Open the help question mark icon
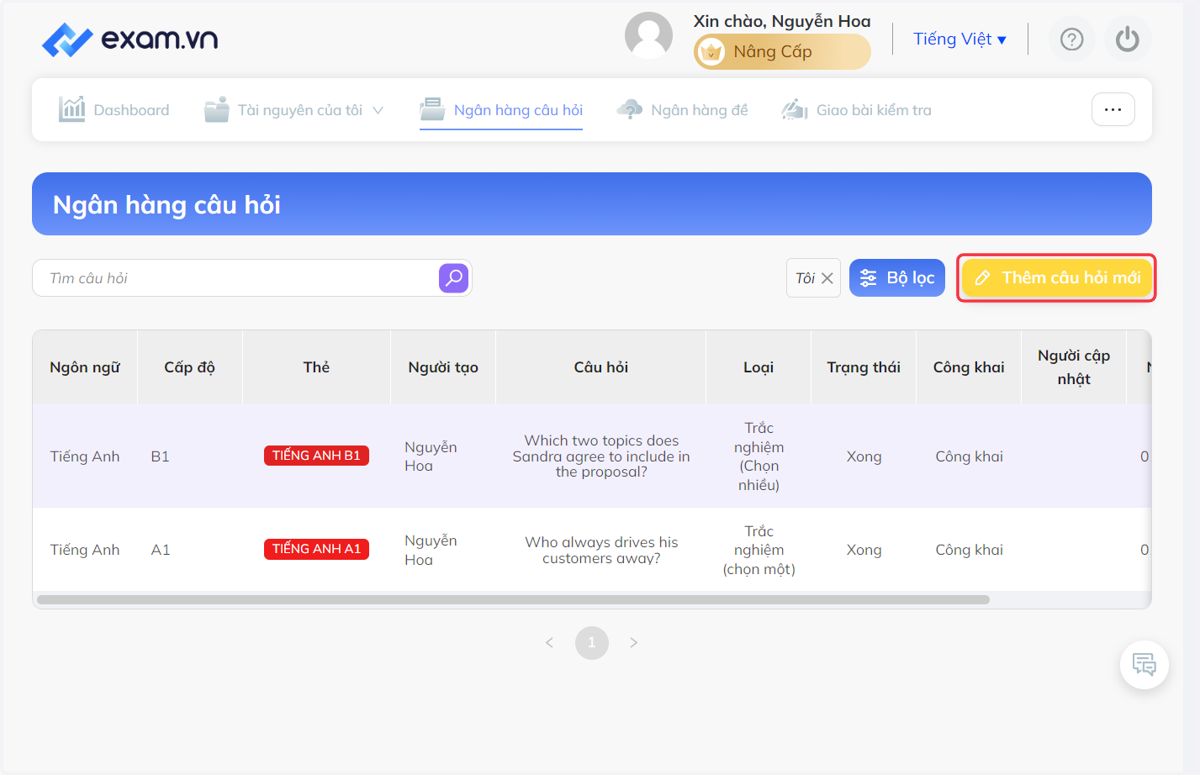This screenshot has width=1200, height=775. point(1072,39)
